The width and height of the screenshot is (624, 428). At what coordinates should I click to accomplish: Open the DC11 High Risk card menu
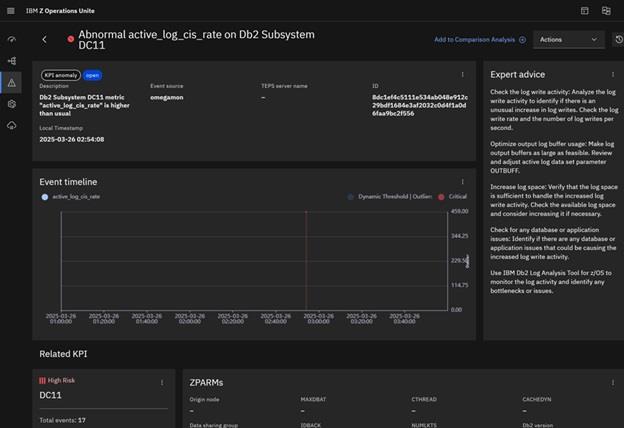(162, 382)
